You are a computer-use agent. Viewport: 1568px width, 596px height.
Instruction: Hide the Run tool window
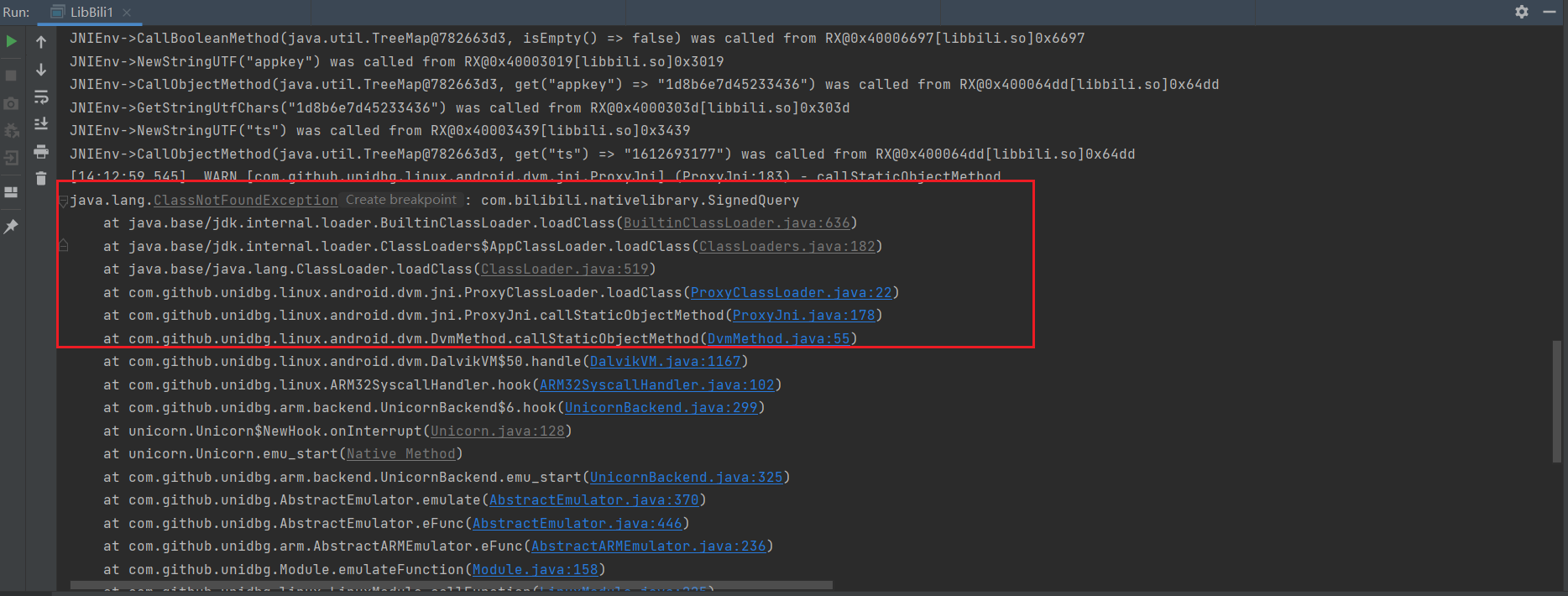click(x=1550, y=12)
